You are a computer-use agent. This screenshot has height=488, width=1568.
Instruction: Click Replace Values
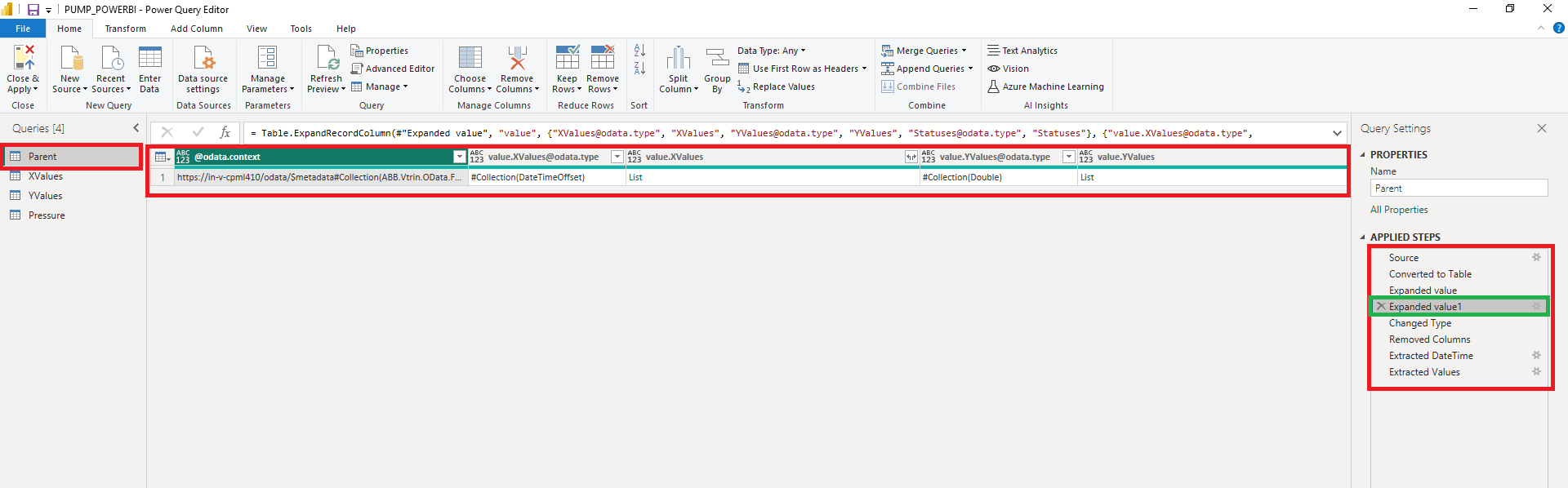pyautogui.click(x=776, y=87)
